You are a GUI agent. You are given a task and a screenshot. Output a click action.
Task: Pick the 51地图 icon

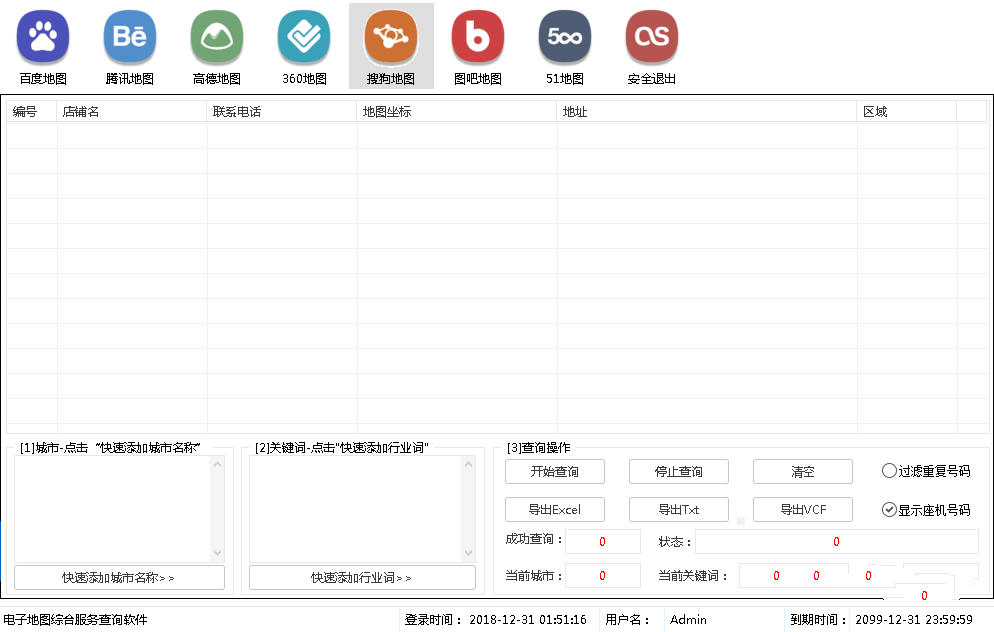[x=565, y=37]
